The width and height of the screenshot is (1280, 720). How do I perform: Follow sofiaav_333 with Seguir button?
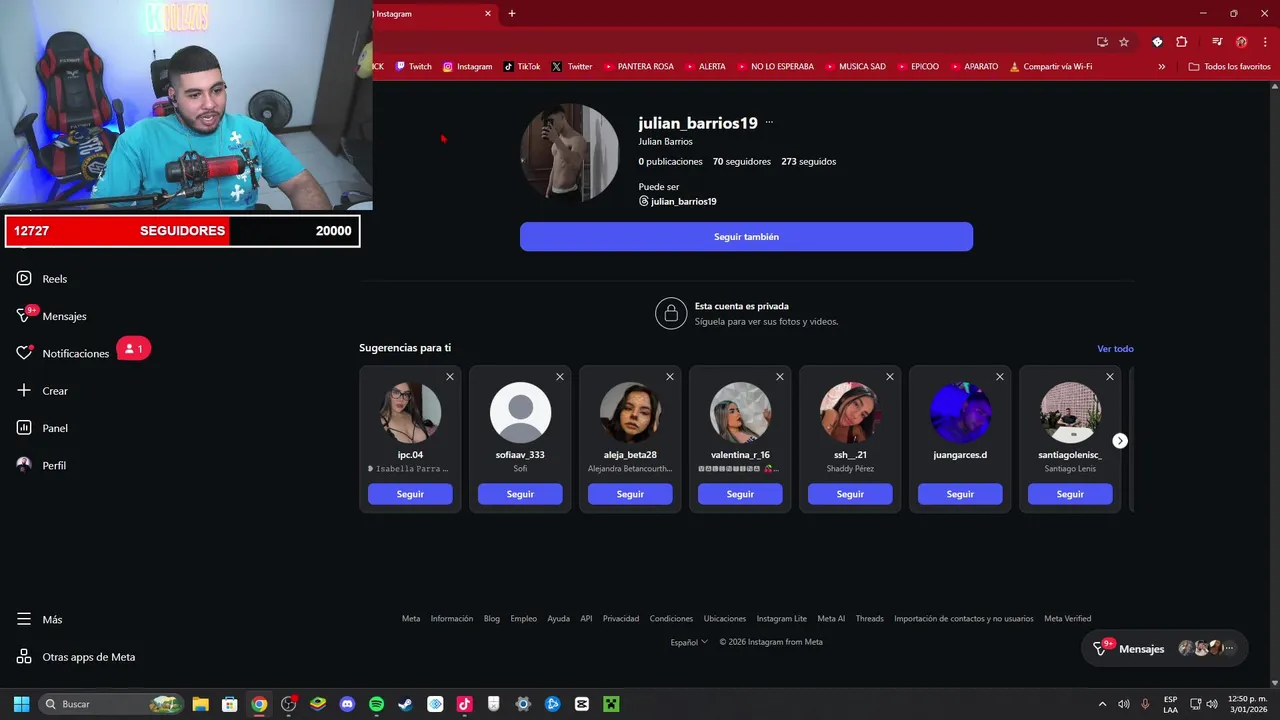[520, 494]
